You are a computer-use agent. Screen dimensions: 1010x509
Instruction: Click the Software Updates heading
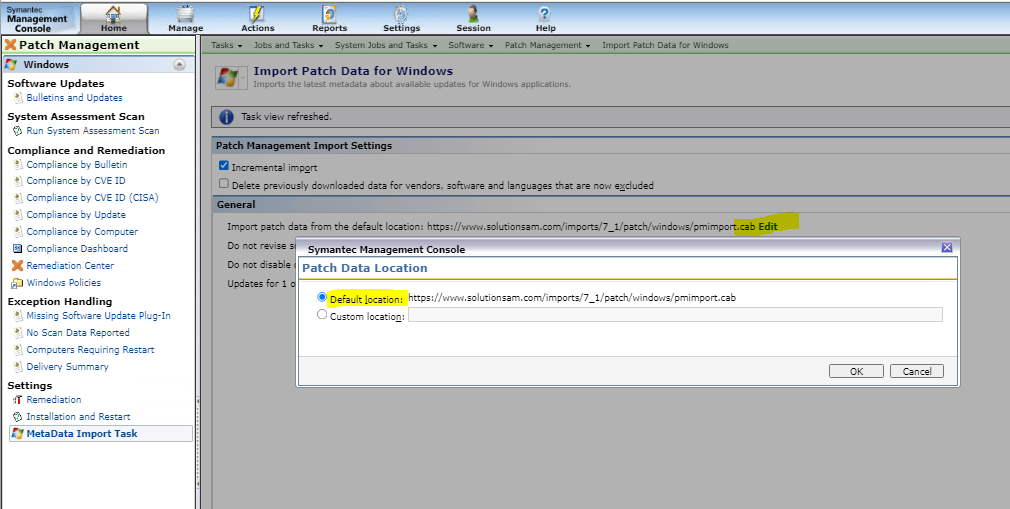coord(55,84)
